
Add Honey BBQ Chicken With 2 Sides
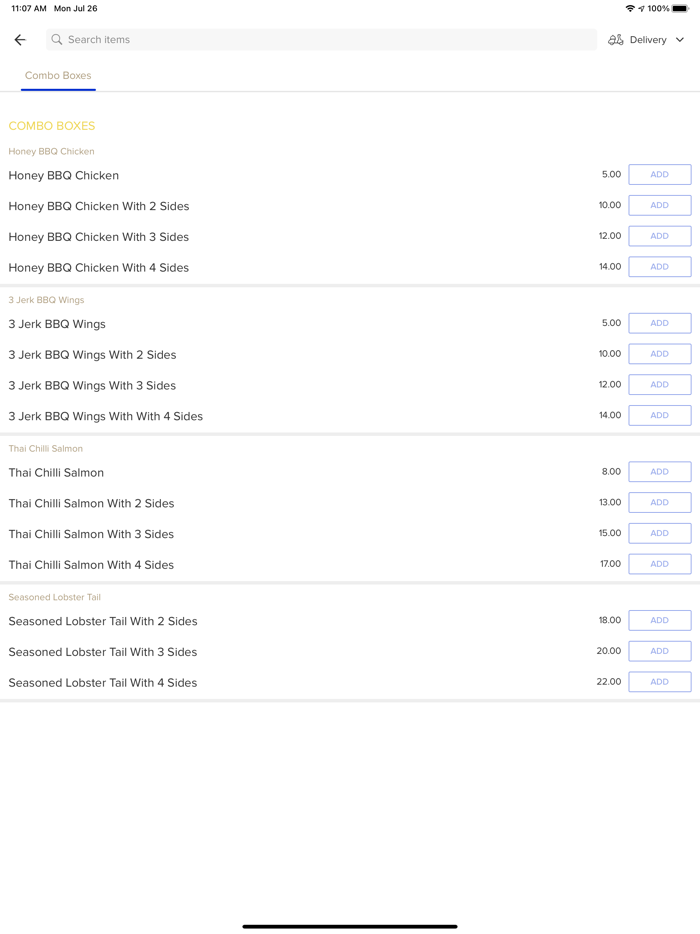(x=659, y=205)
